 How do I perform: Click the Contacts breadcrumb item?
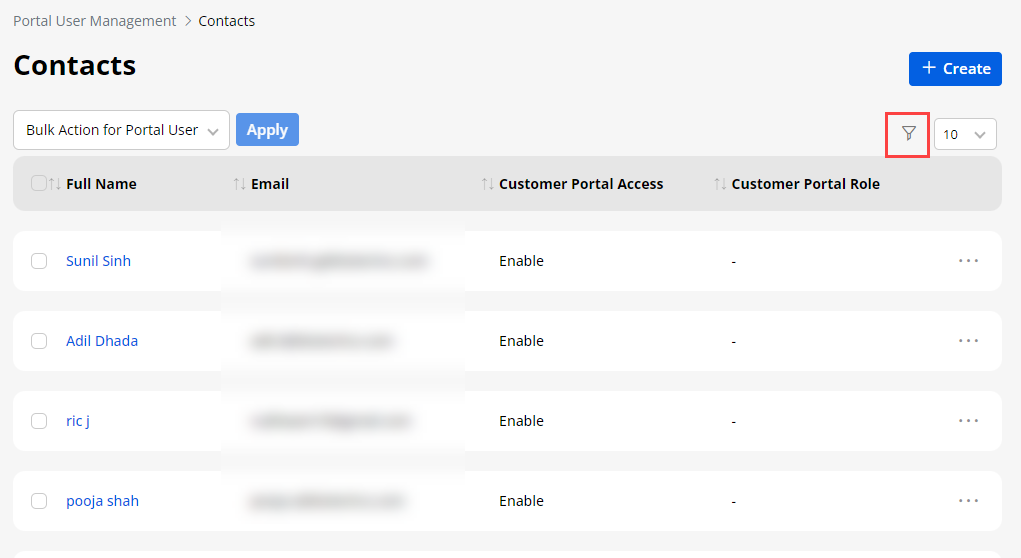[227, 21]
